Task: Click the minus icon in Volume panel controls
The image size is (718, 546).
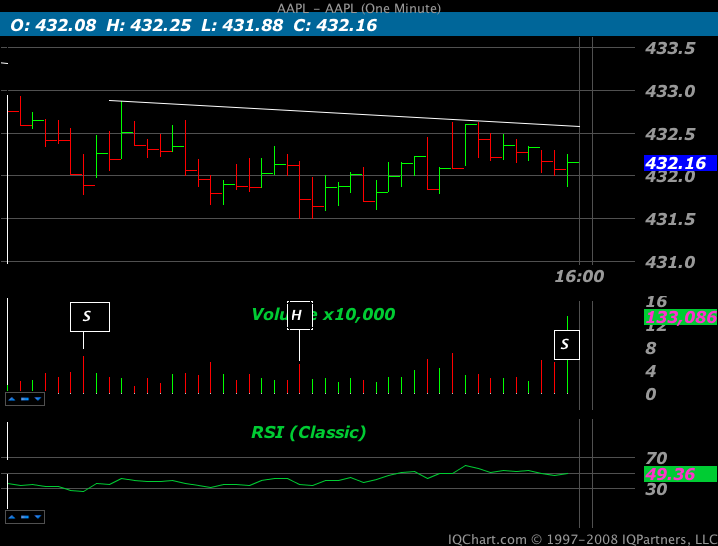Action: pyautogui.click(x=25, y=399)
